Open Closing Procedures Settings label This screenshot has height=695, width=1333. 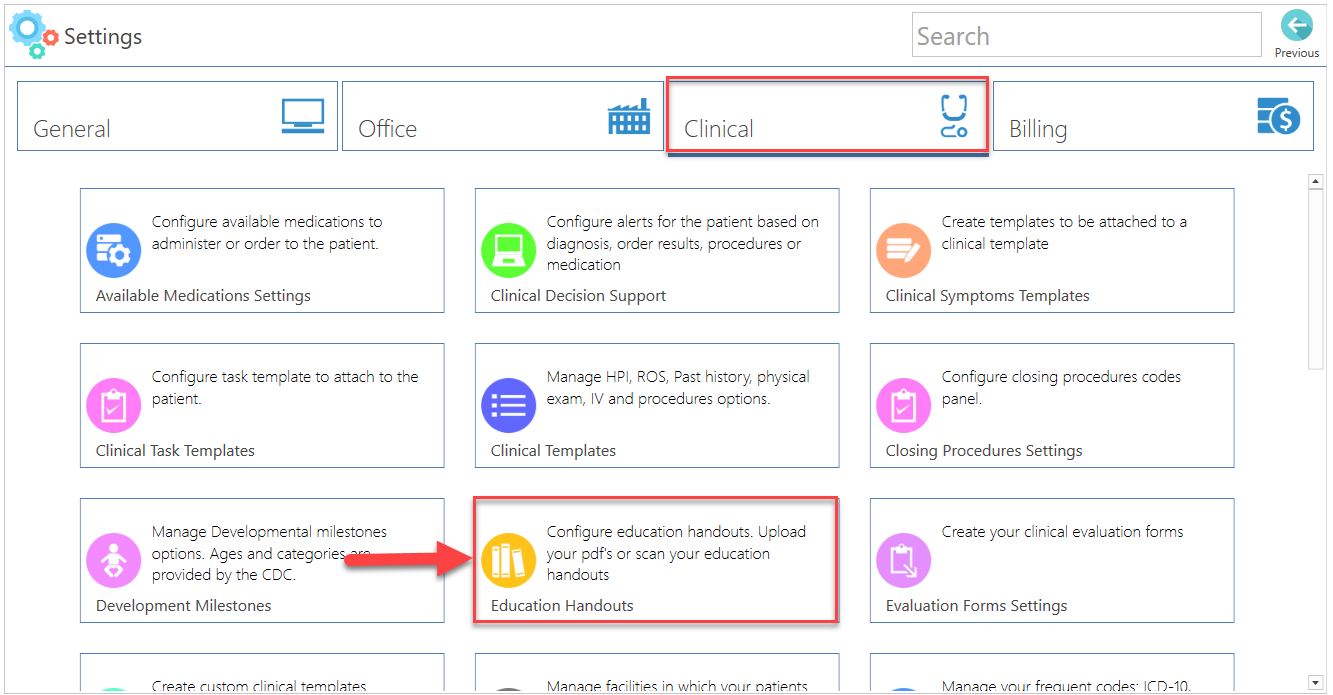pyautogui.click(x=984, y=451)
